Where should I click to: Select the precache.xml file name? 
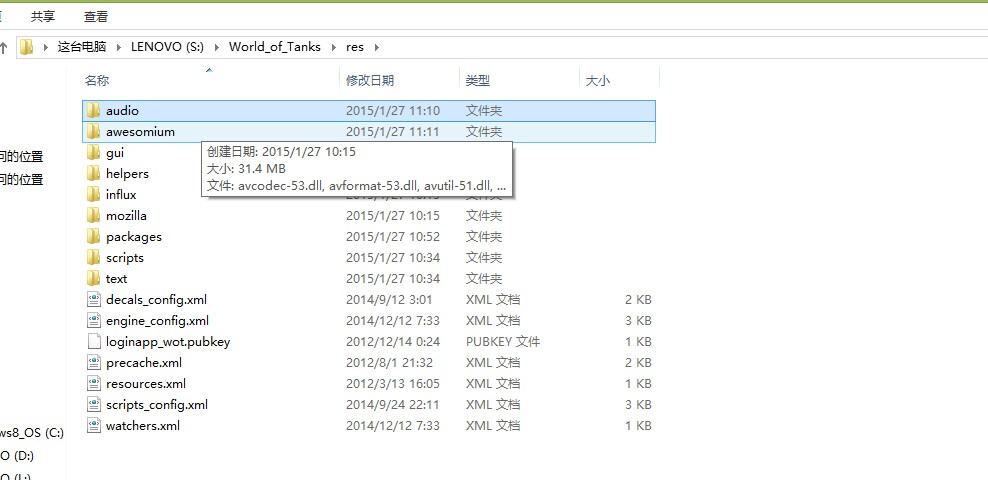tap(144, 363)
